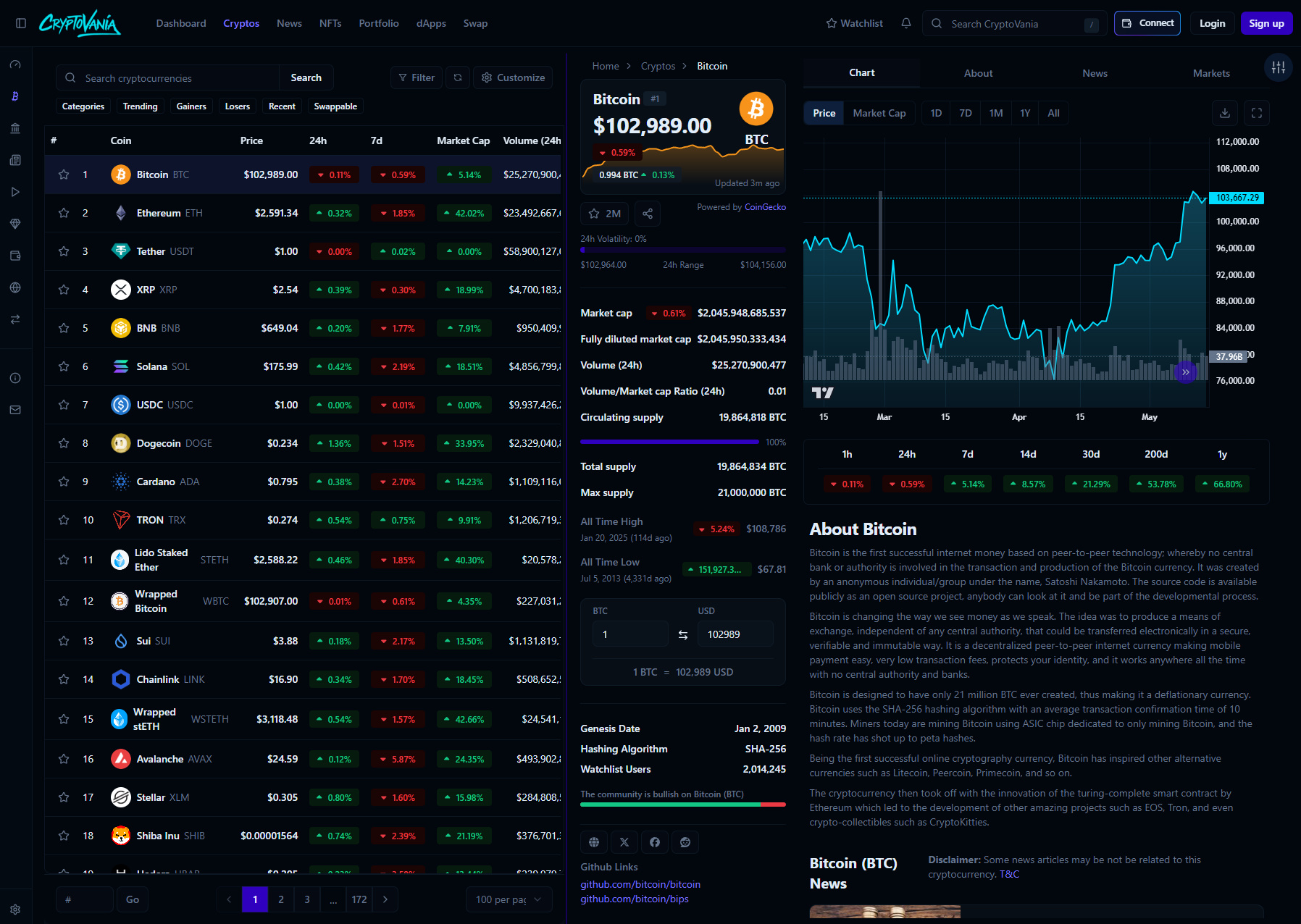Open Customize columns menu
Image resolution: width=1301 pixels, height=924 pixels.
point(513,77)
